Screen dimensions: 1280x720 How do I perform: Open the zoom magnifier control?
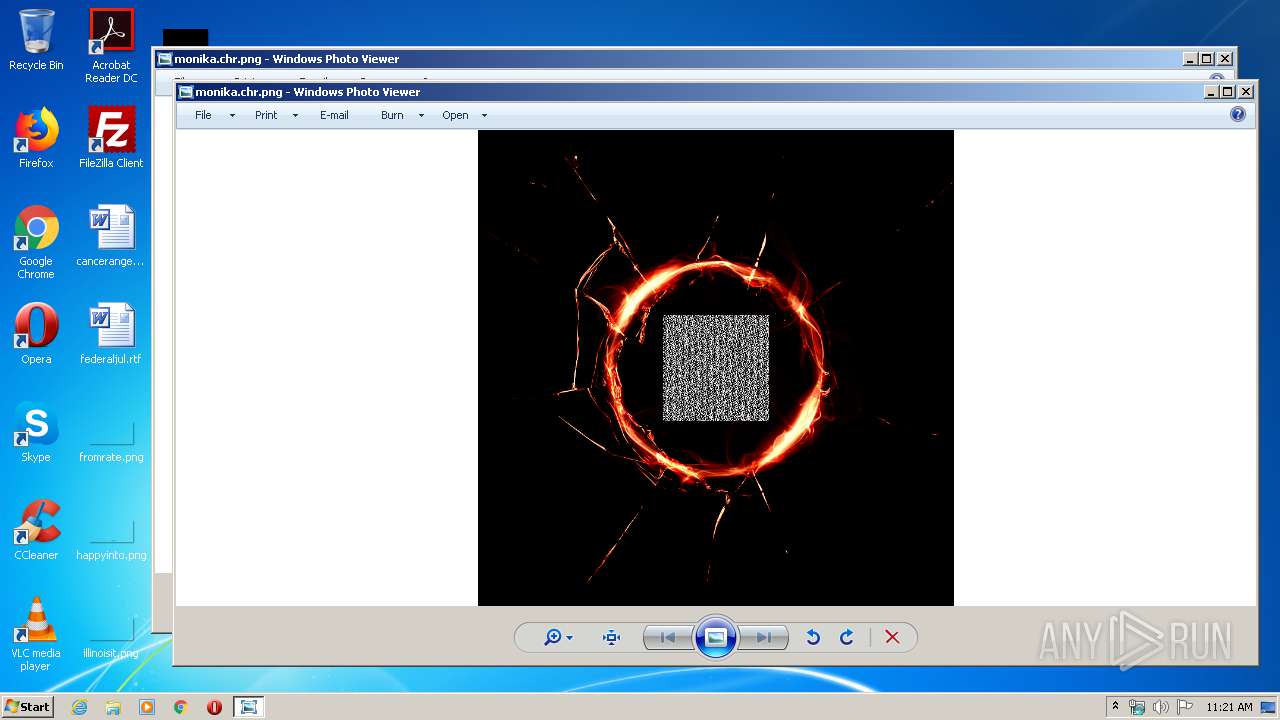(557, 638)
